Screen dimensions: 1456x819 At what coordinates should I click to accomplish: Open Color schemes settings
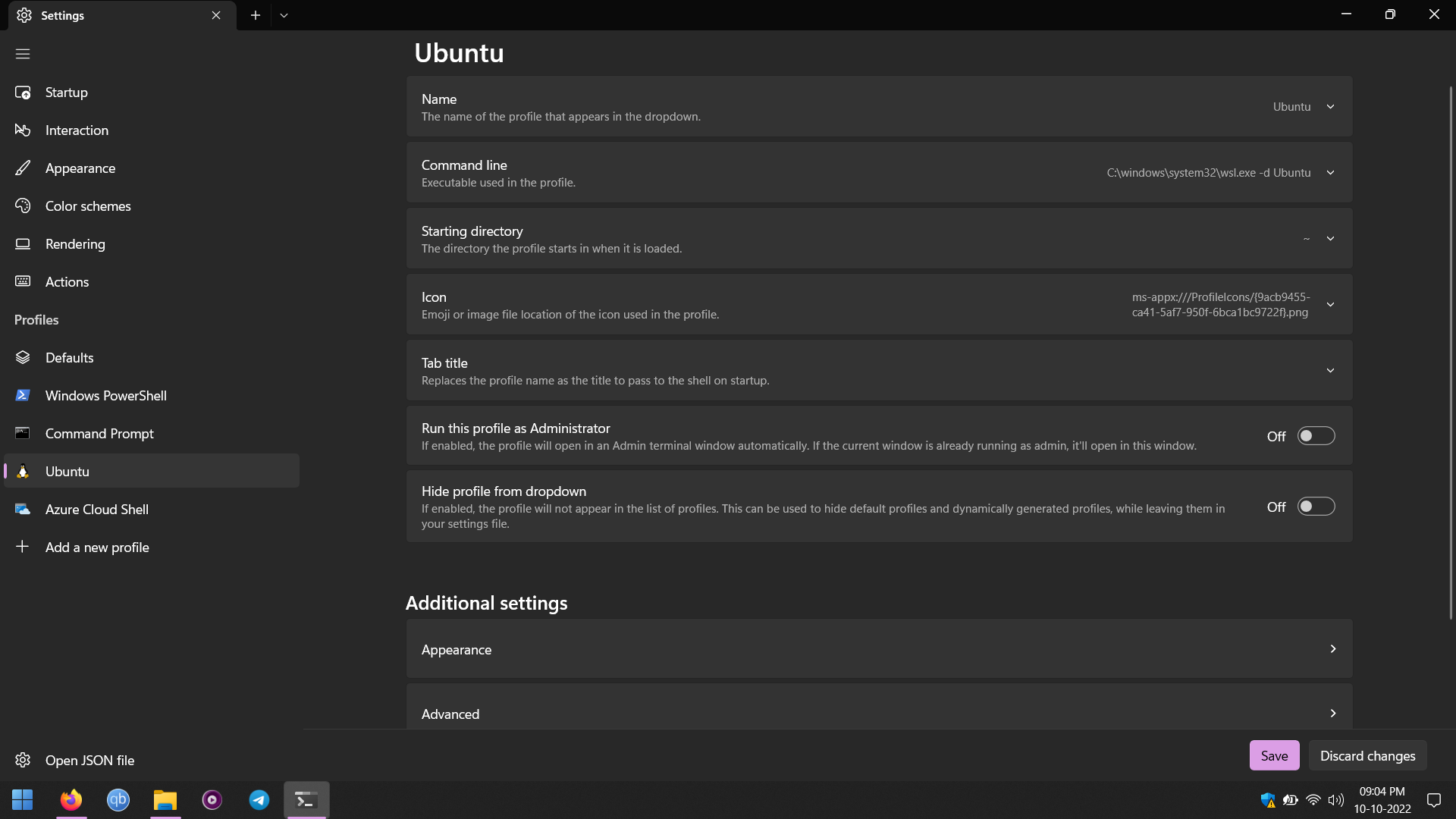pos(23,206)
